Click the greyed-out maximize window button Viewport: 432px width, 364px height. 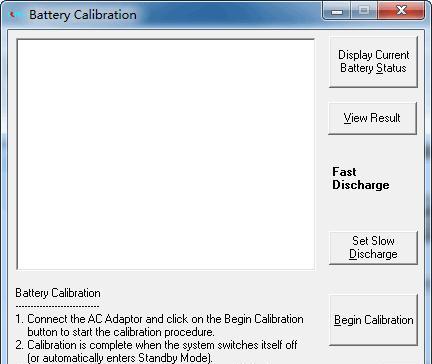pos(364,11)
